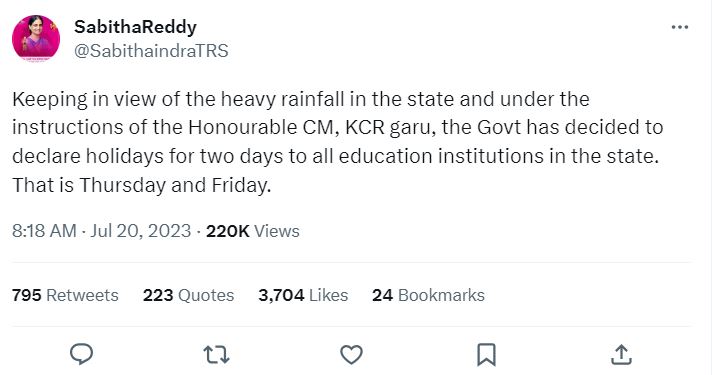Viewport: 712px width, 375px height.
Task: Click the tweet's opening line about heavy rainfall
Action: pos(301,99)
